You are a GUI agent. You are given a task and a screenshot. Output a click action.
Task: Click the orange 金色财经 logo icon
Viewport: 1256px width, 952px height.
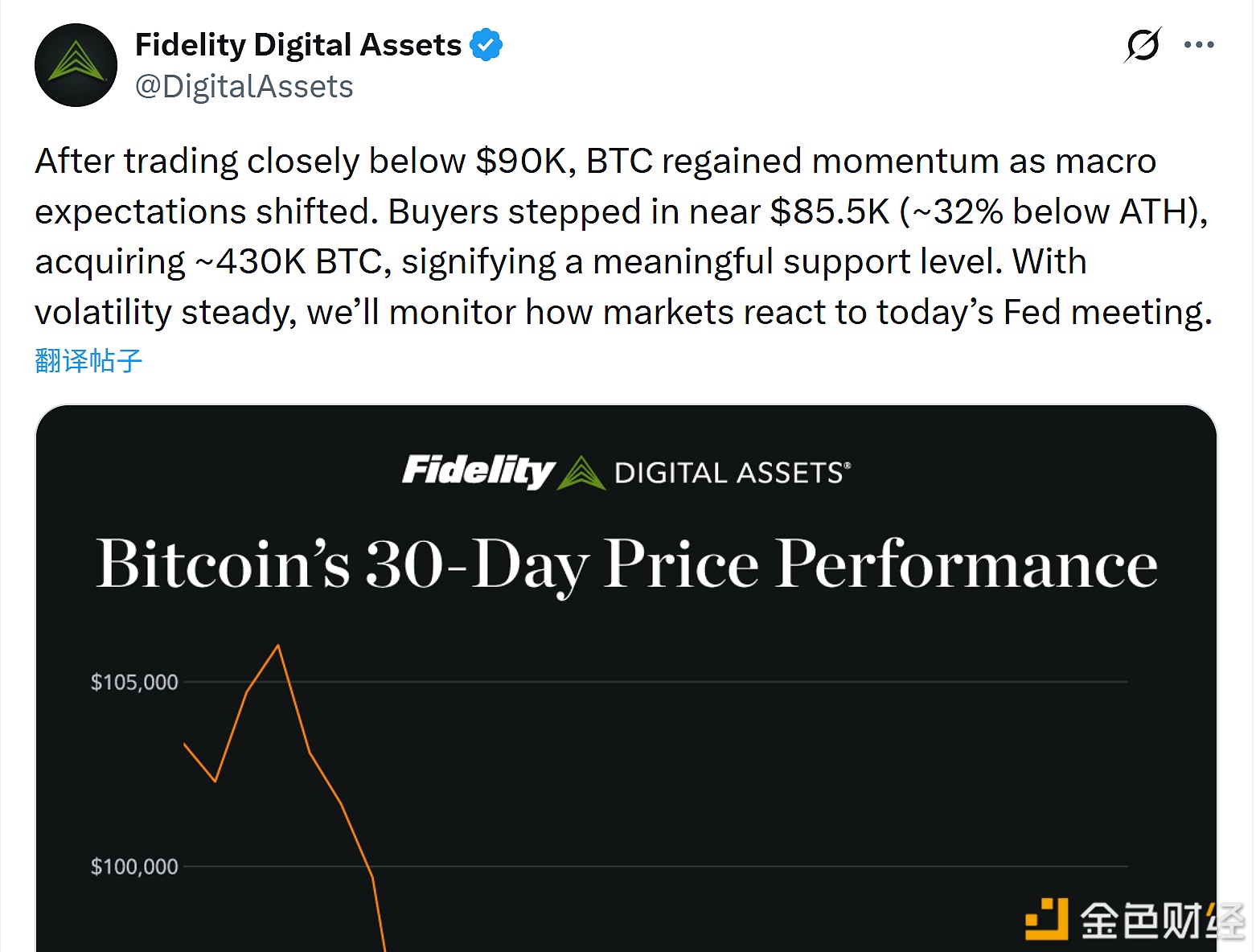pos(1046,919)
